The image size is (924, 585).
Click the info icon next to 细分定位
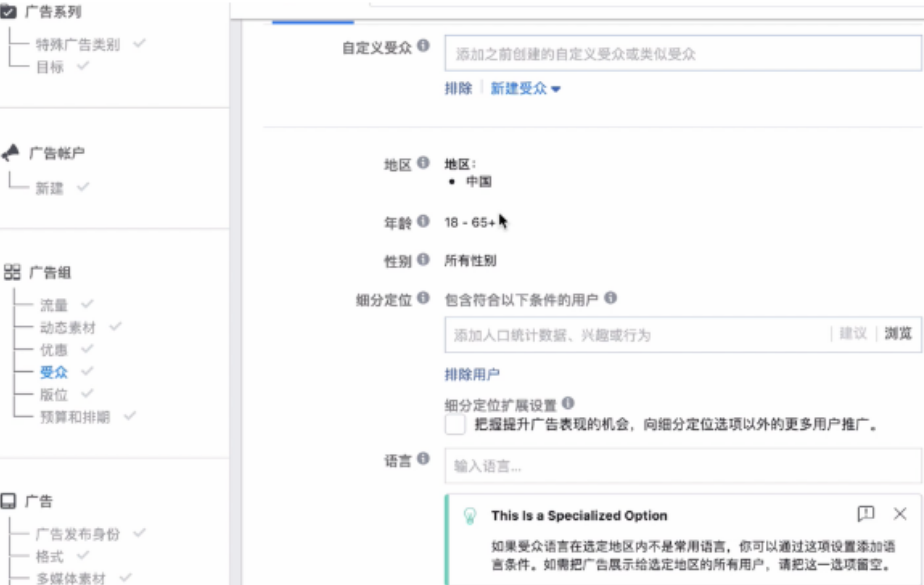(423, 298)
